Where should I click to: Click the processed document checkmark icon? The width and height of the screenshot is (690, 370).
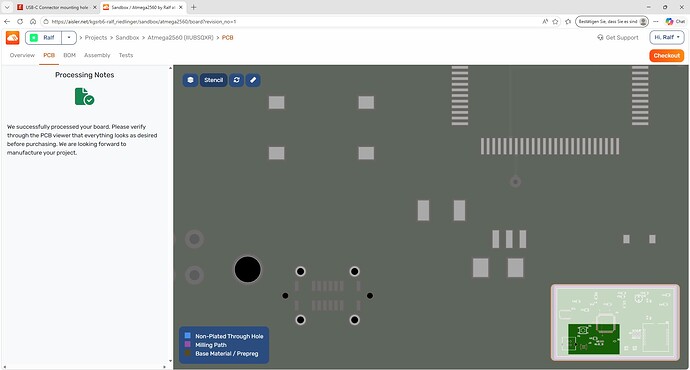(x=84, y=96)
